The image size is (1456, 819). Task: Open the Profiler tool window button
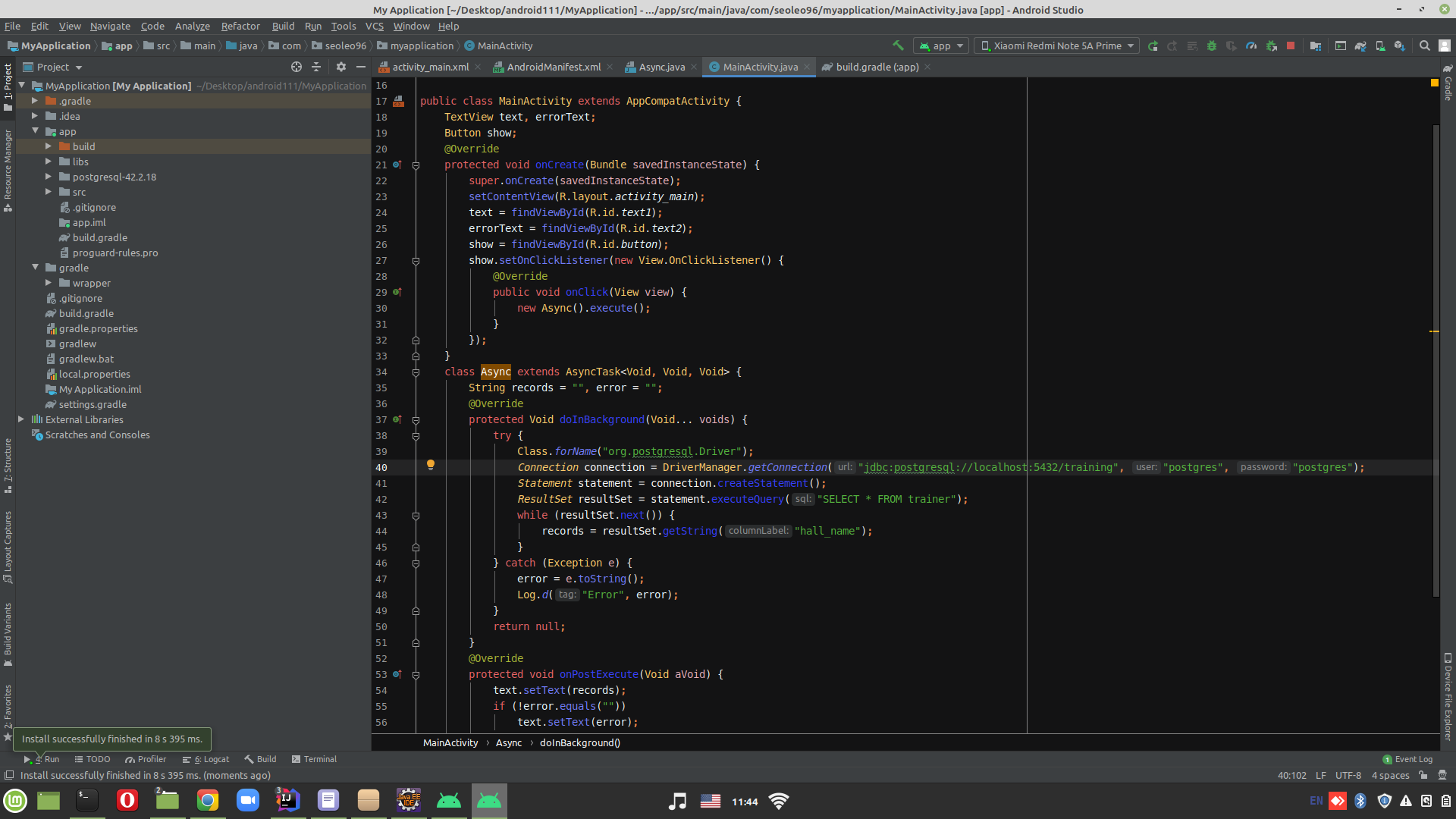[x=146, y=759]
